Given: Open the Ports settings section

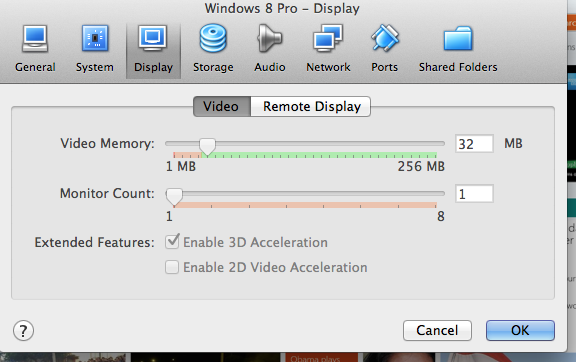Looking at the screenshot, I should [x=384, y=49].
